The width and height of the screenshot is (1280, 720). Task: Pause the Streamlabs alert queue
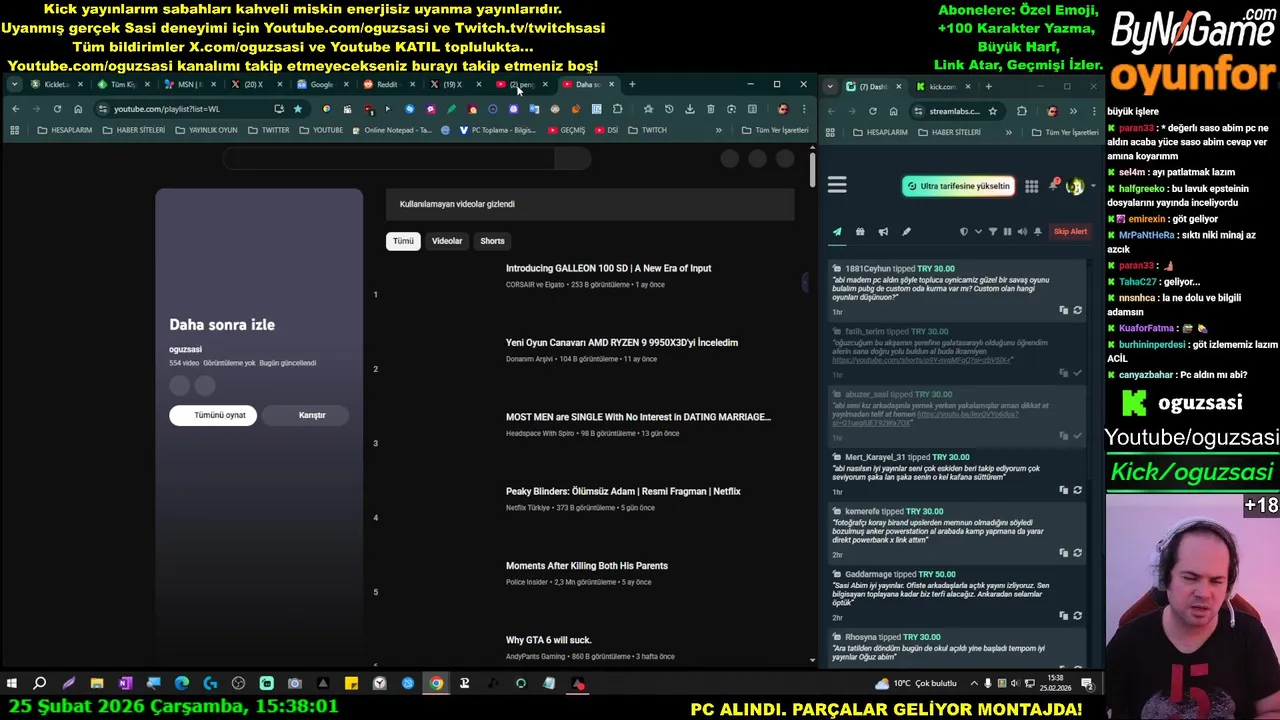point(1007,232)
